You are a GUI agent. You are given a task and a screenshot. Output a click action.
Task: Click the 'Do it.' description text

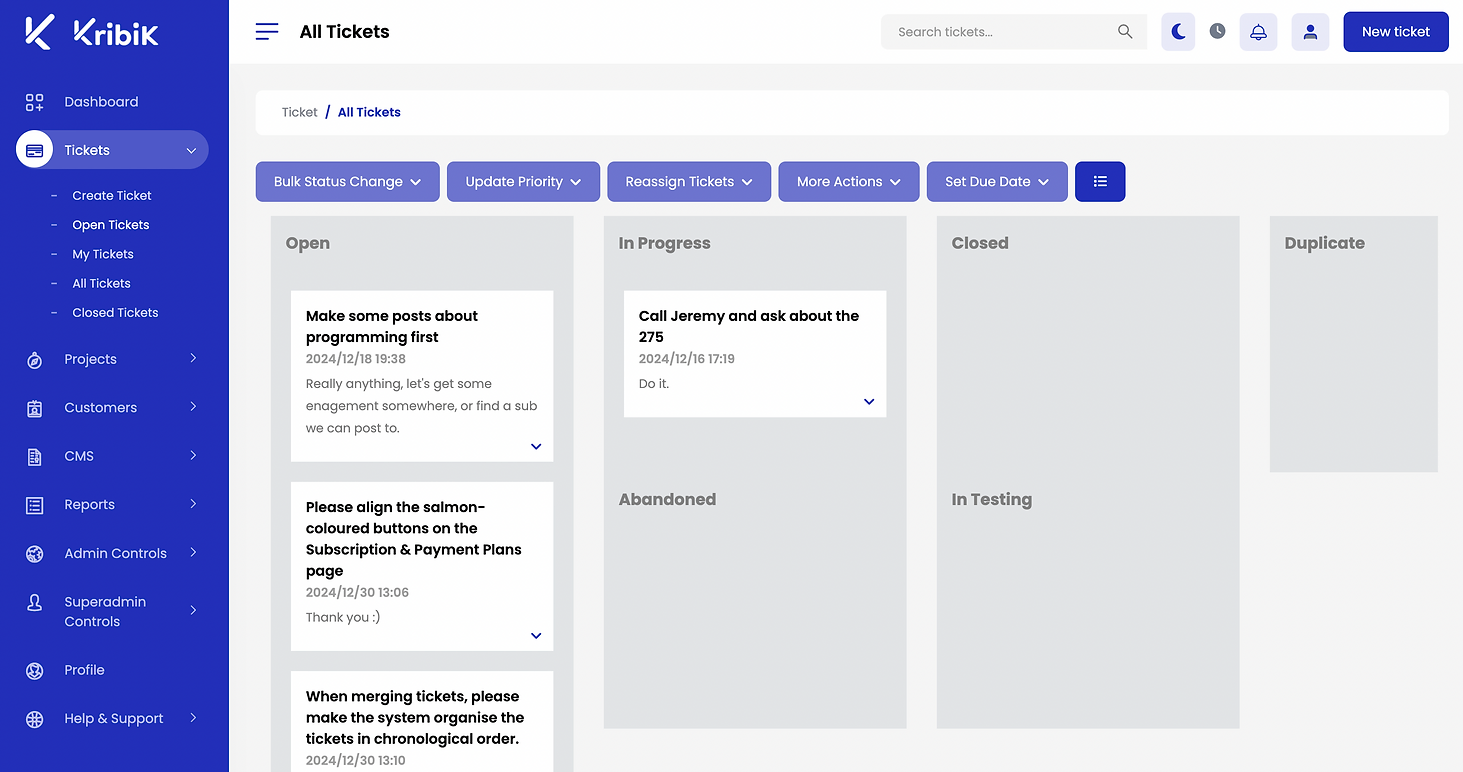(654, 383)
